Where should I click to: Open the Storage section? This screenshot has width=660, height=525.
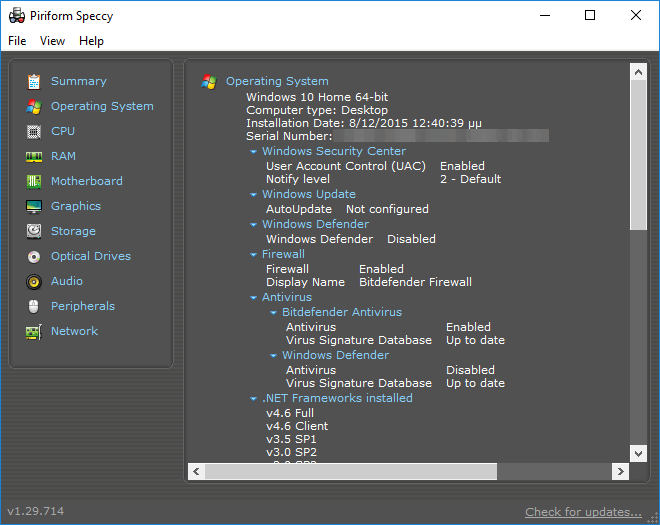pos(73,231)
